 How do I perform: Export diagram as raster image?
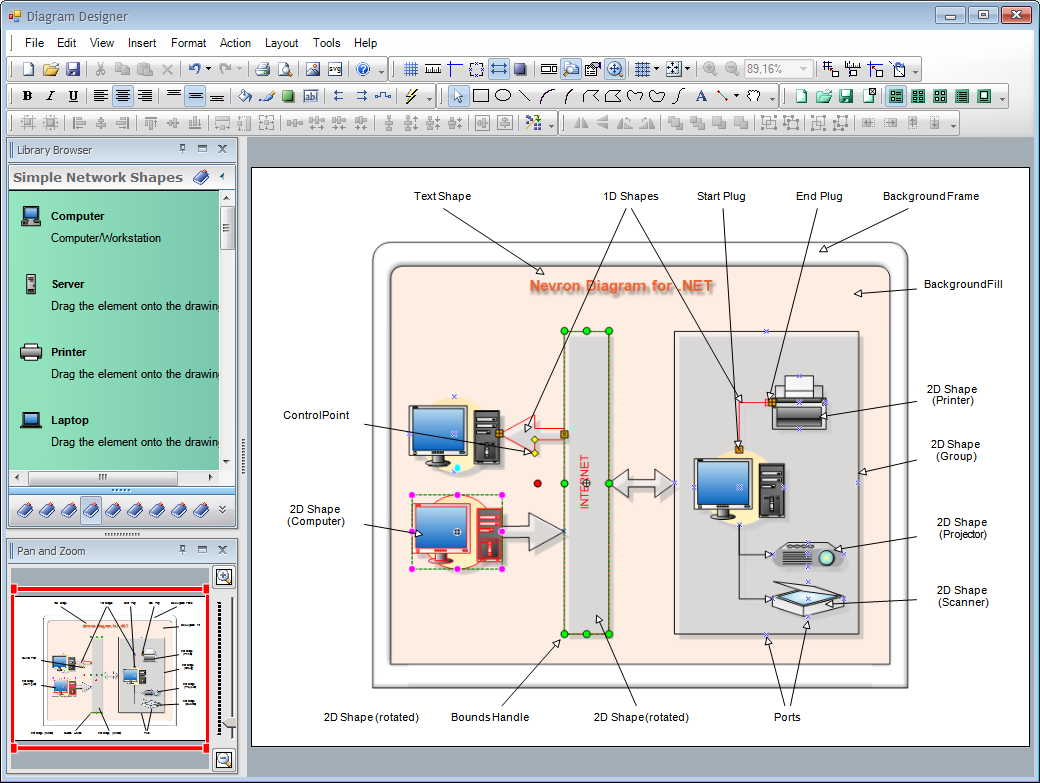(x=313, y=69)
